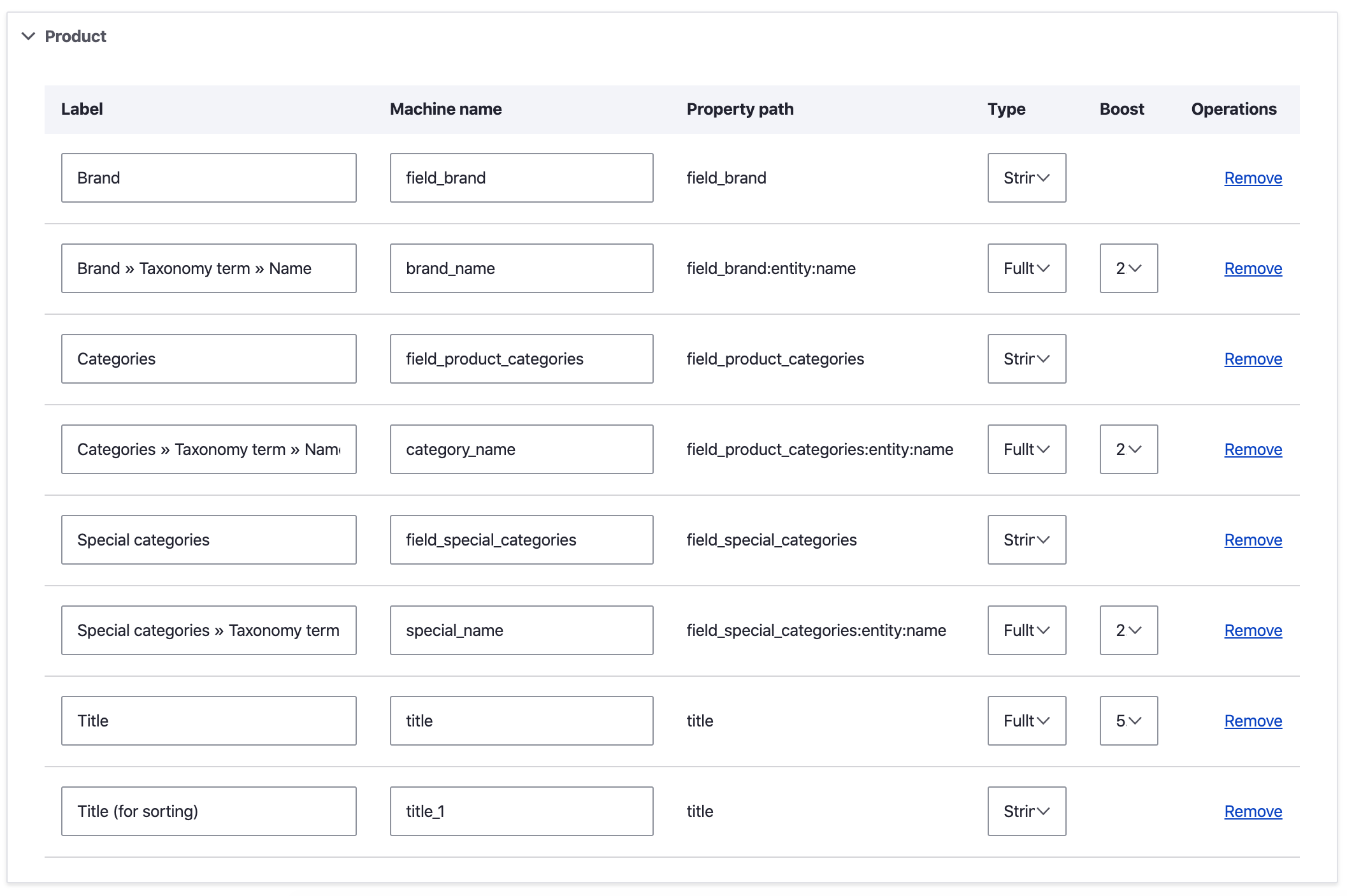The image size is (1347, 896).
Task: Edit the brand_name machine name field
Action: (521, 268)
